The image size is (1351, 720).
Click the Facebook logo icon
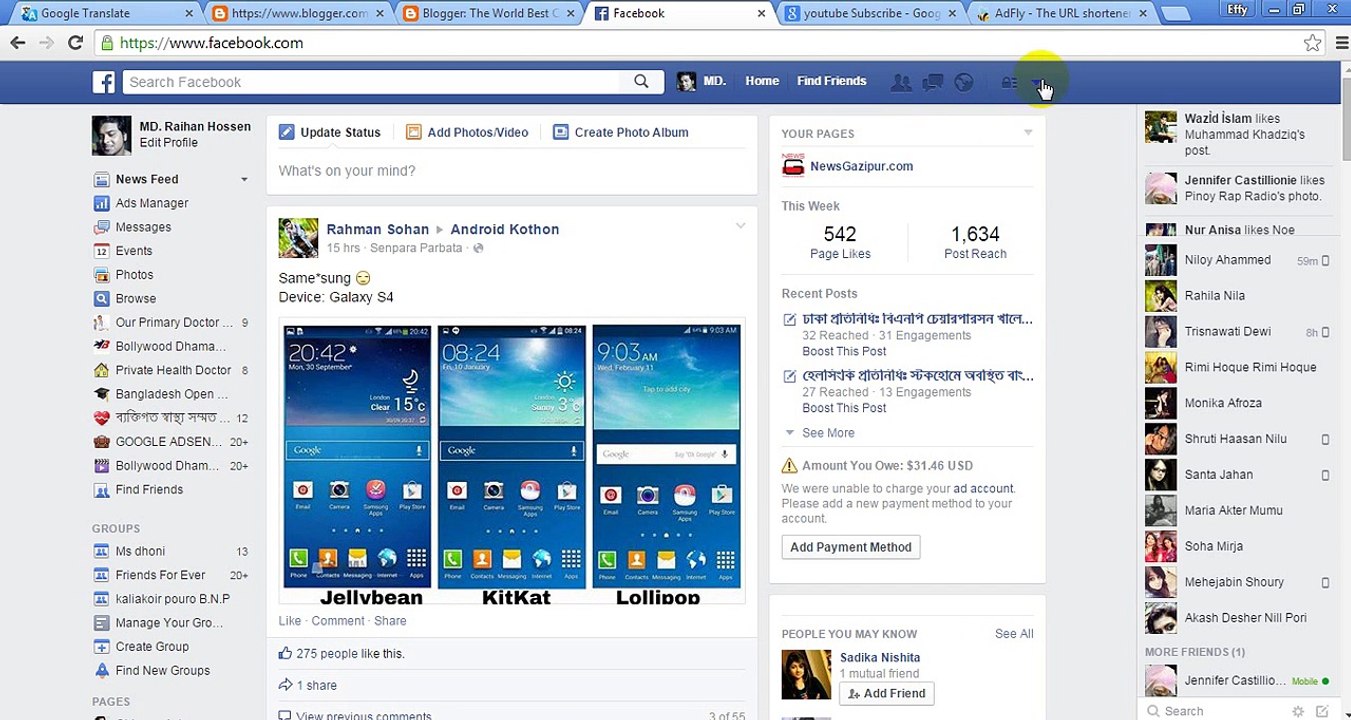[x=104, y=82]
